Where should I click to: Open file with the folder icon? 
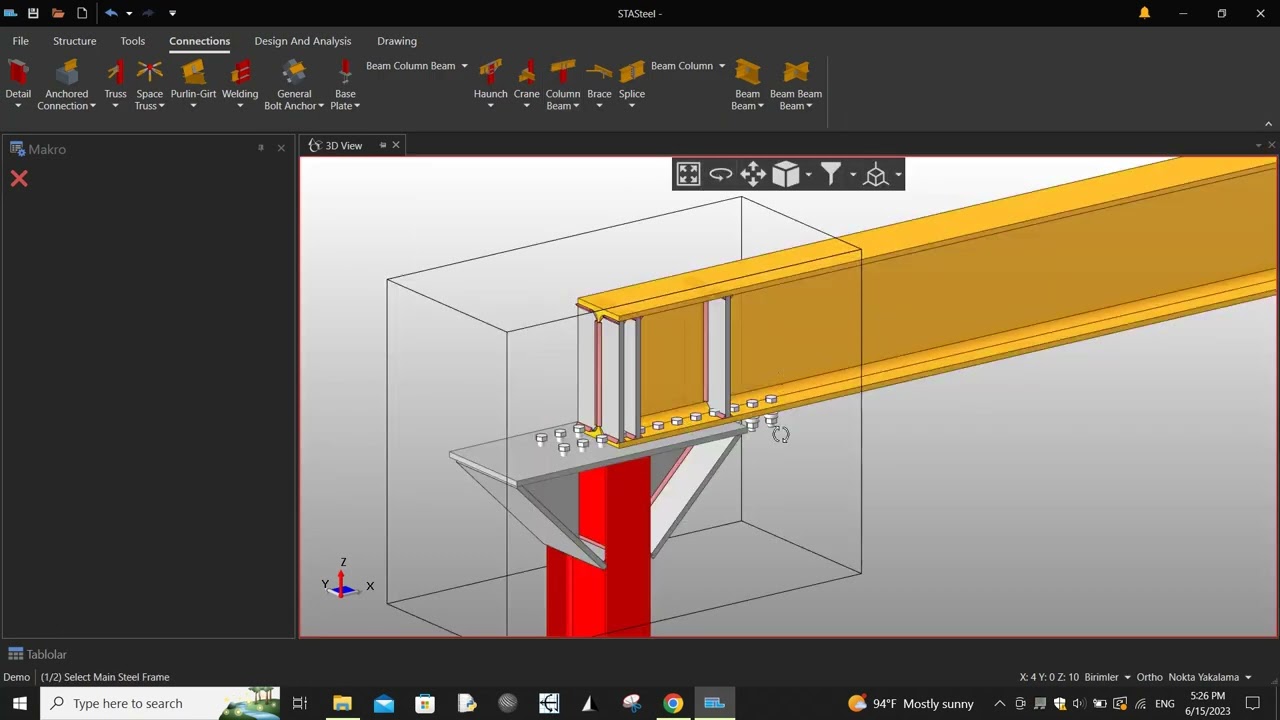point(58,13)
